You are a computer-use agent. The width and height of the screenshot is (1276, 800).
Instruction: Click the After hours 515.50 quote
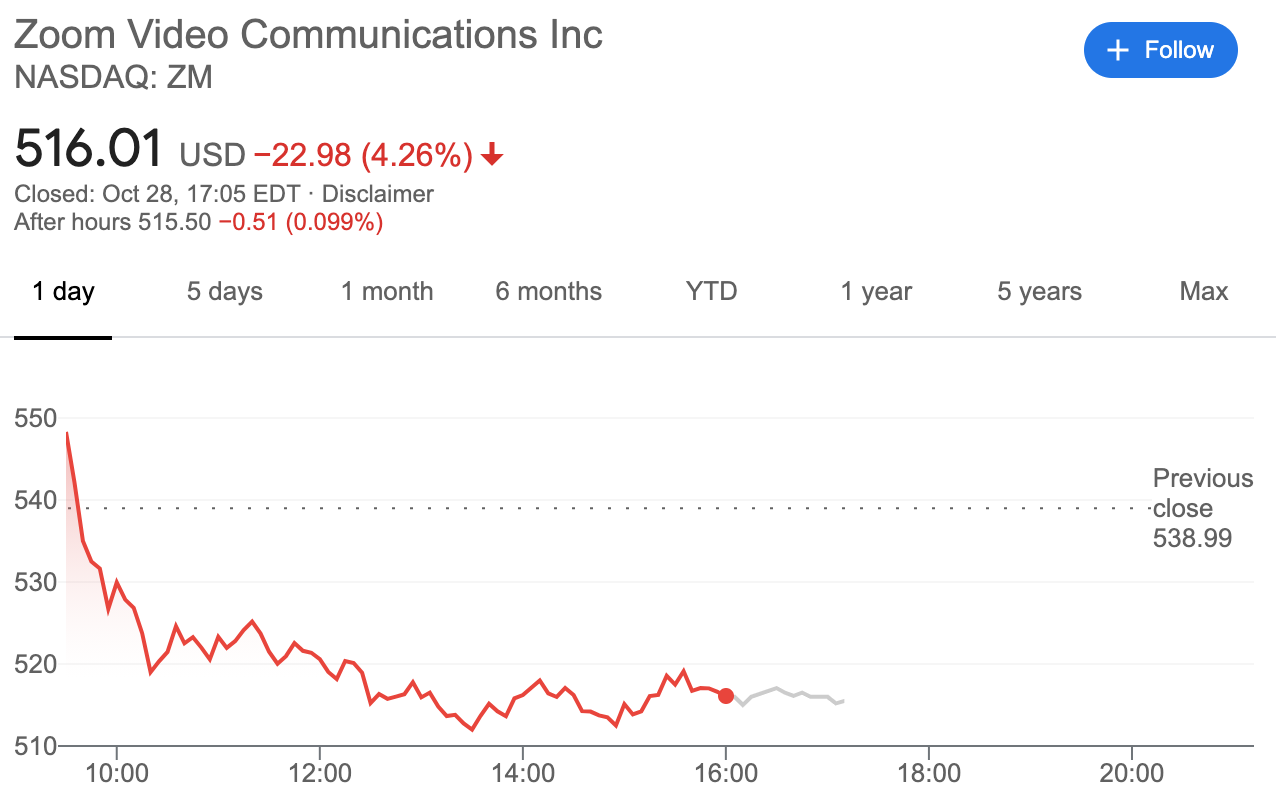(x=113, y=222)
